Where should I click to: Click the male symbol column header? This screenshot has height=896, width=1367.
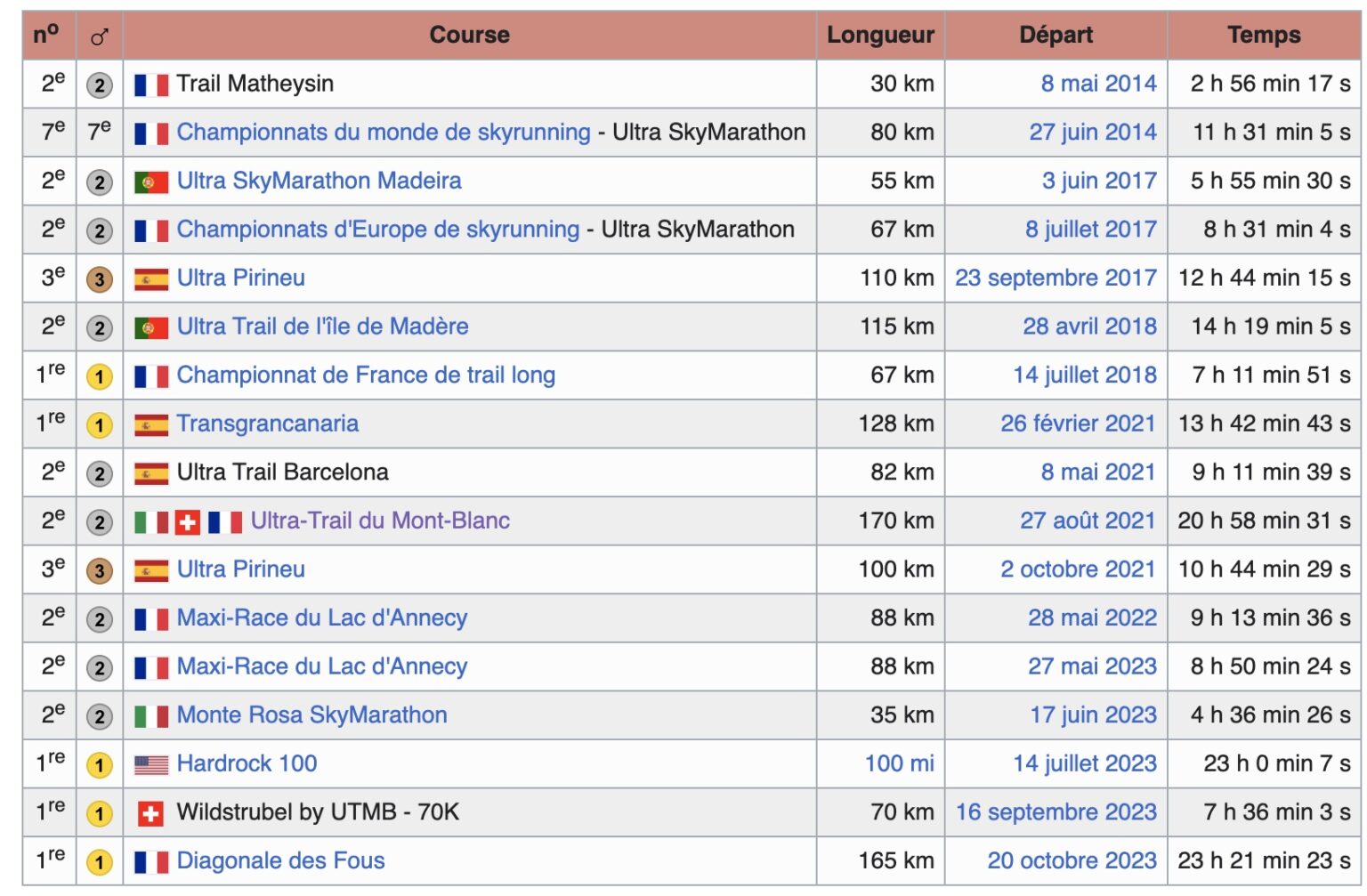pyautogui.click(x=100, y=36)
